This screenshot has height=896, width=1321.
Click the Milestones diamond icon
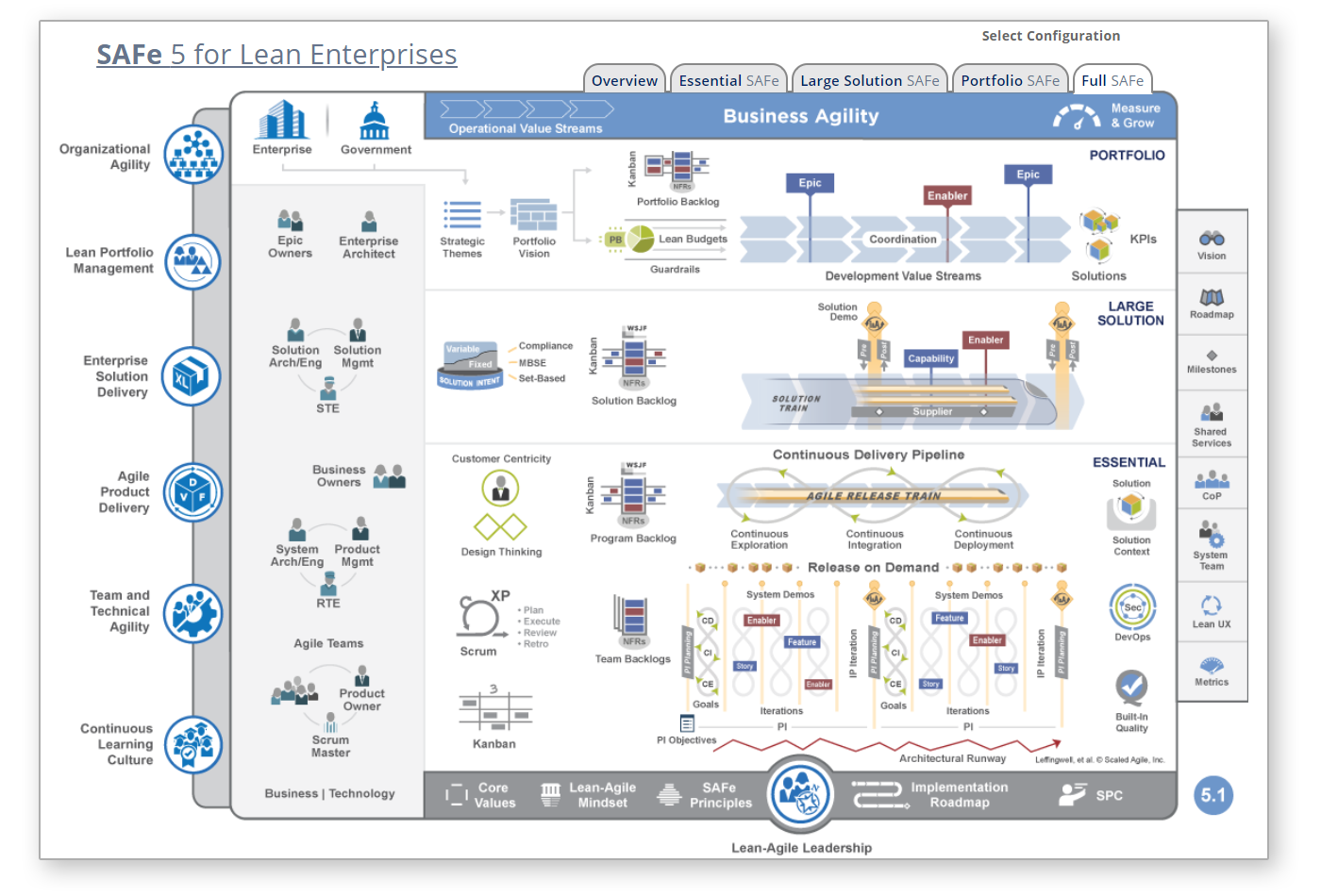tap(1212, 356)
